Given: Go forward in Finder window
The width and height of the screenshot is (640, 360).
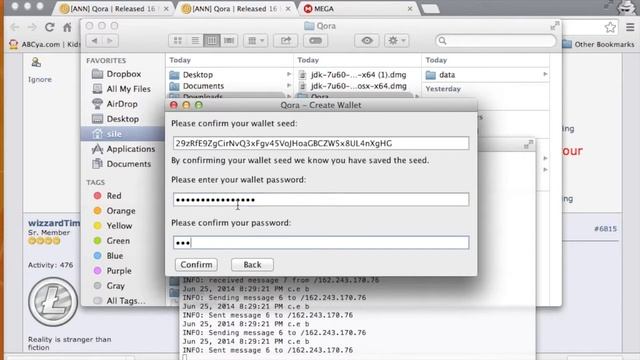Looking at the screenshot, I should coord(110,40).
